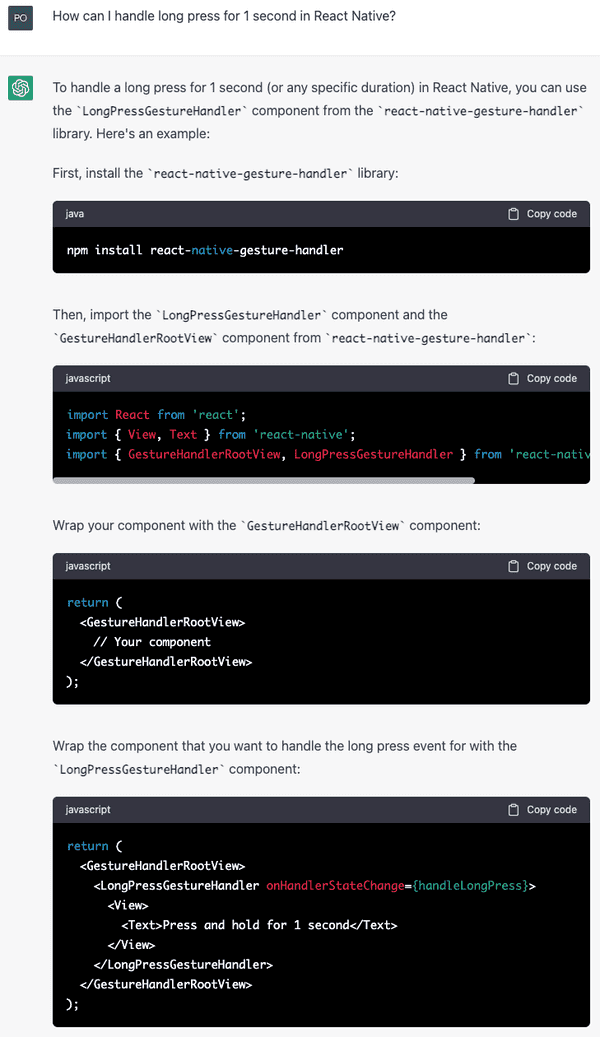Select the ChatGPT assistant avatar icon
The image size is (600, 1037).
click(x=21, y=88)
